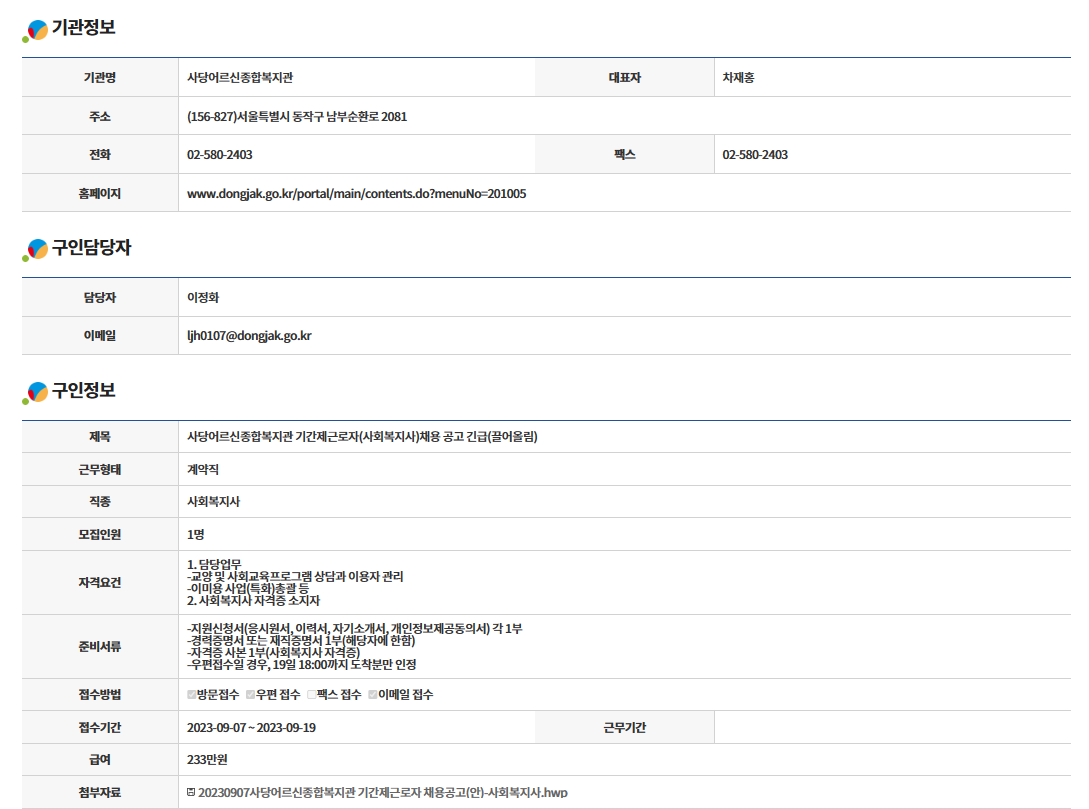Open the dongjak.go.kr homepage URL
1089x809 pixels.
pos(356,194)
